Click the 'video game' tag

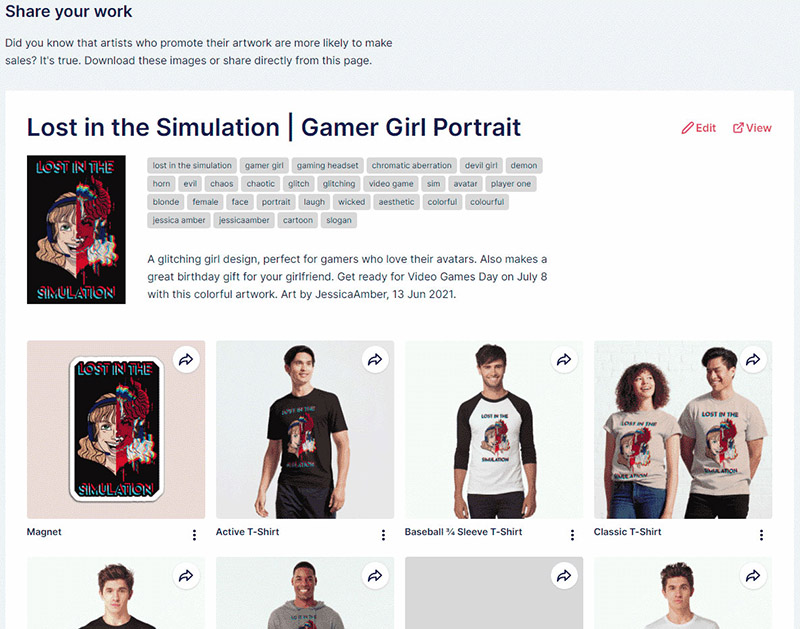point(391,184)
